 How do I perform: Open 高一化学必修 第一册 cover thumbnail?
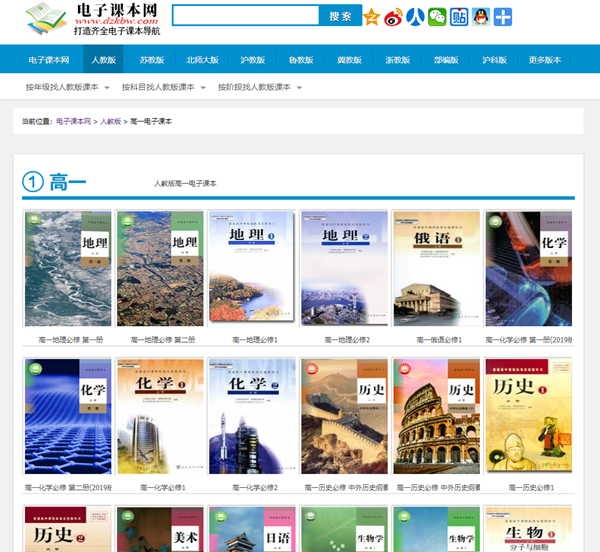(x=528, y=269)
